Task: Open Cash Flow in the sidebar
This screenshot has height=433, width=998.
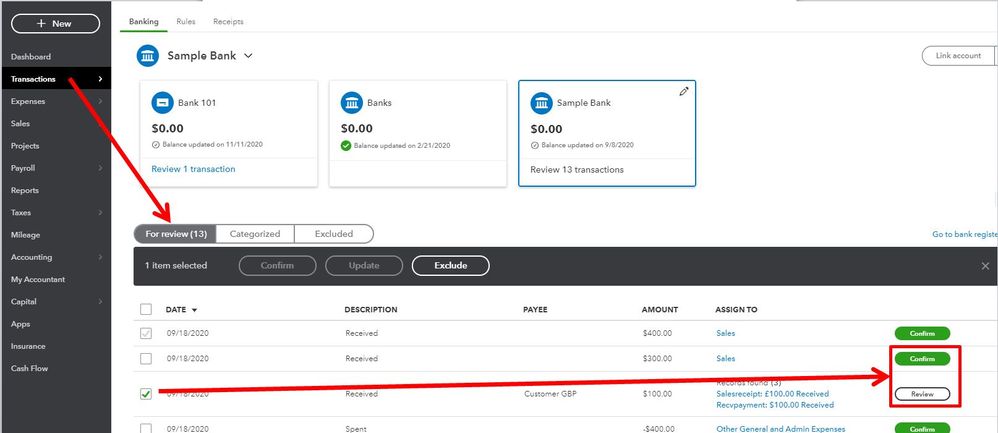Action: click(29, 369)
